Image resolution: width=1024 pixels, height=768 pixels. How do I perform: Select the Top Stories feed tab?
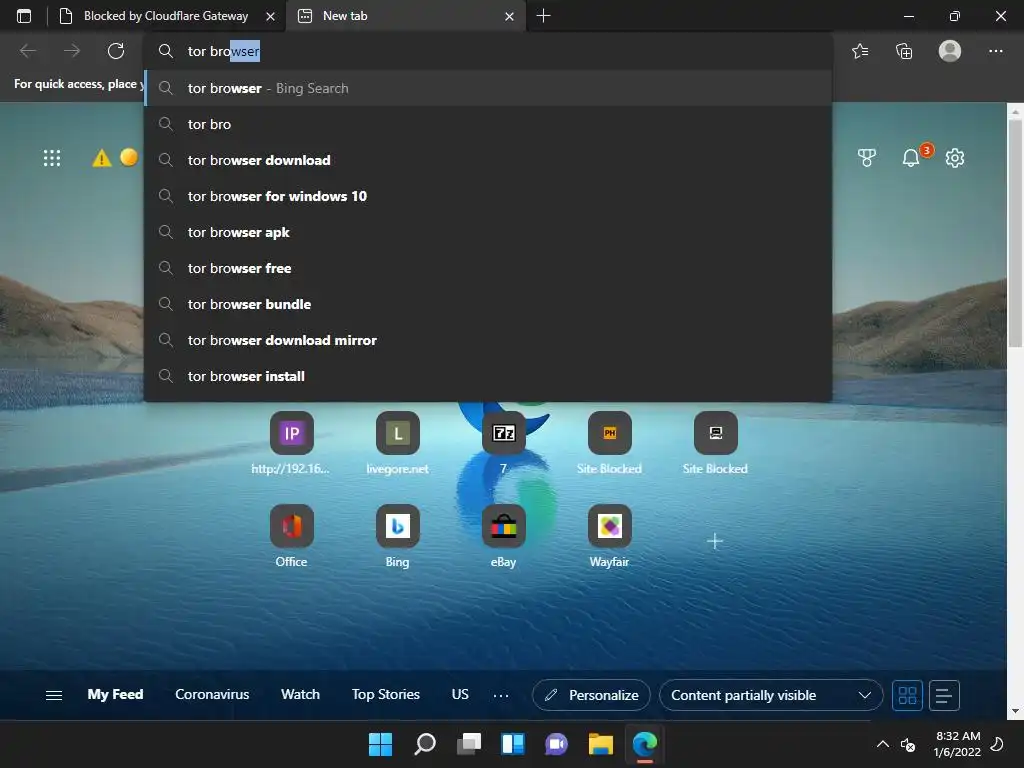pos(386,694)
